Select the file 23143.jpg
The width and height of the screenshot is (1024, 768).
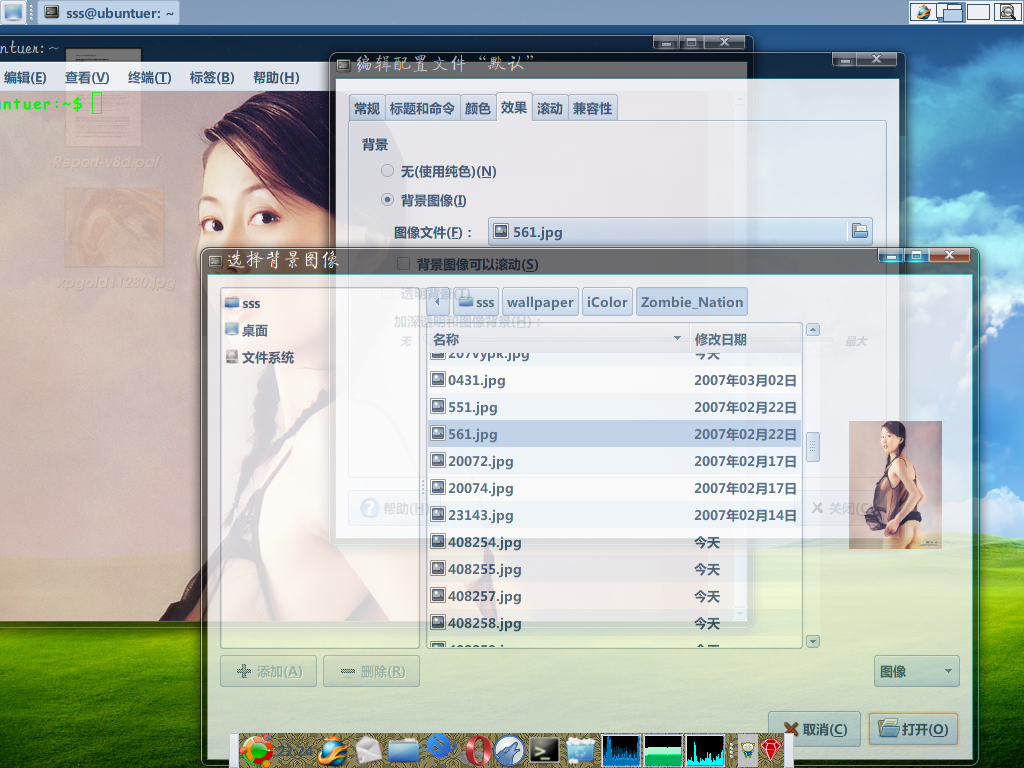pos(615,515)
